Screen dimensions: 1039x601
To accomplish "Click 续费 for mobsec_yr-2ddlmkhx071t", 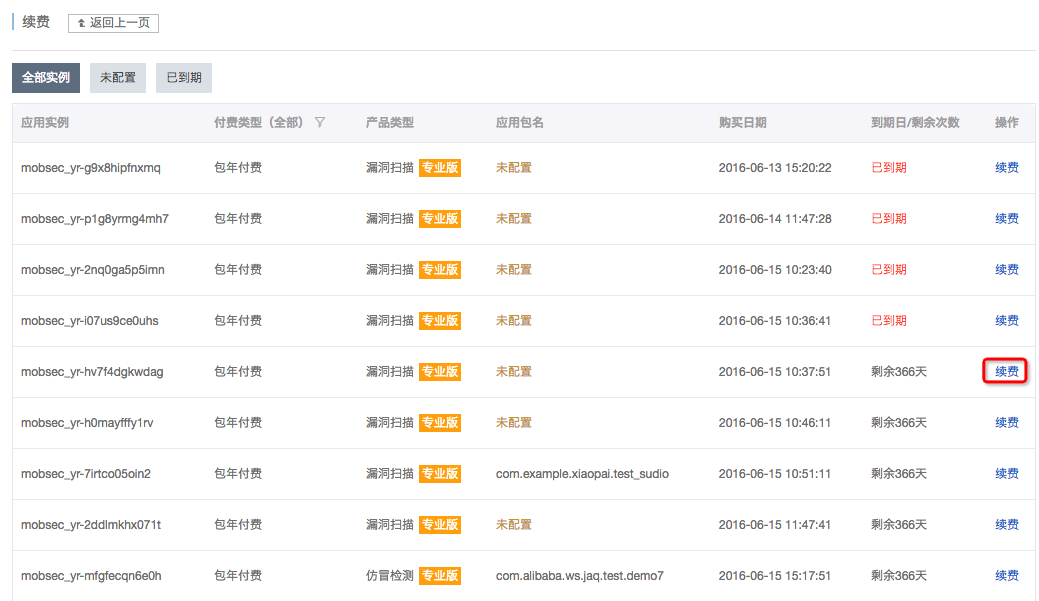I will click(x=1006, y=525).
